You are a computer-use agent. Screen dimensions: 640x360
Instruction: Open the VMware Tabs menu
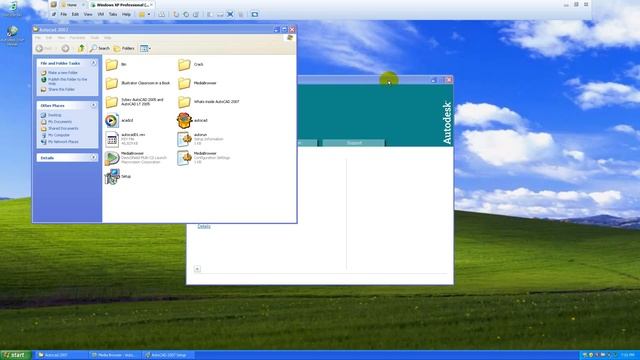[113, 14]
